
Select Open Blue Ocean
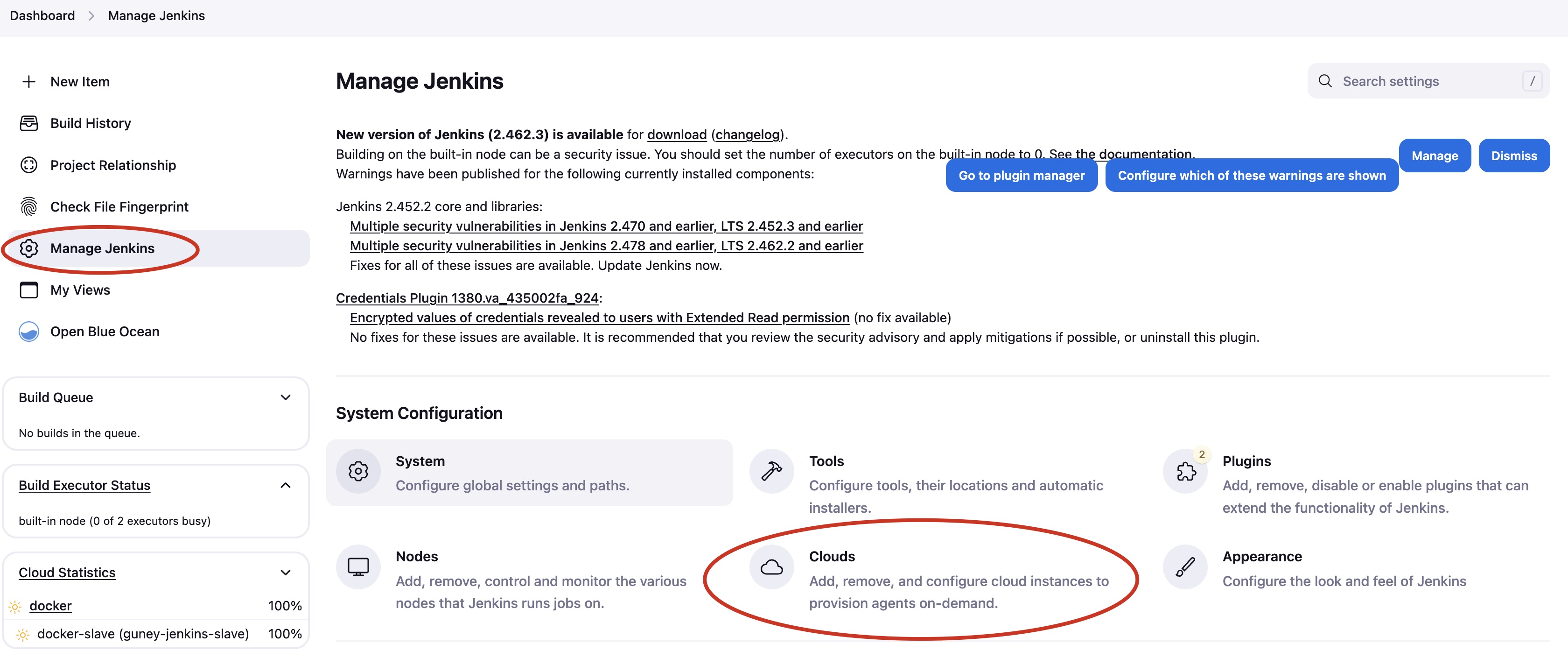[x=105, y=332]
